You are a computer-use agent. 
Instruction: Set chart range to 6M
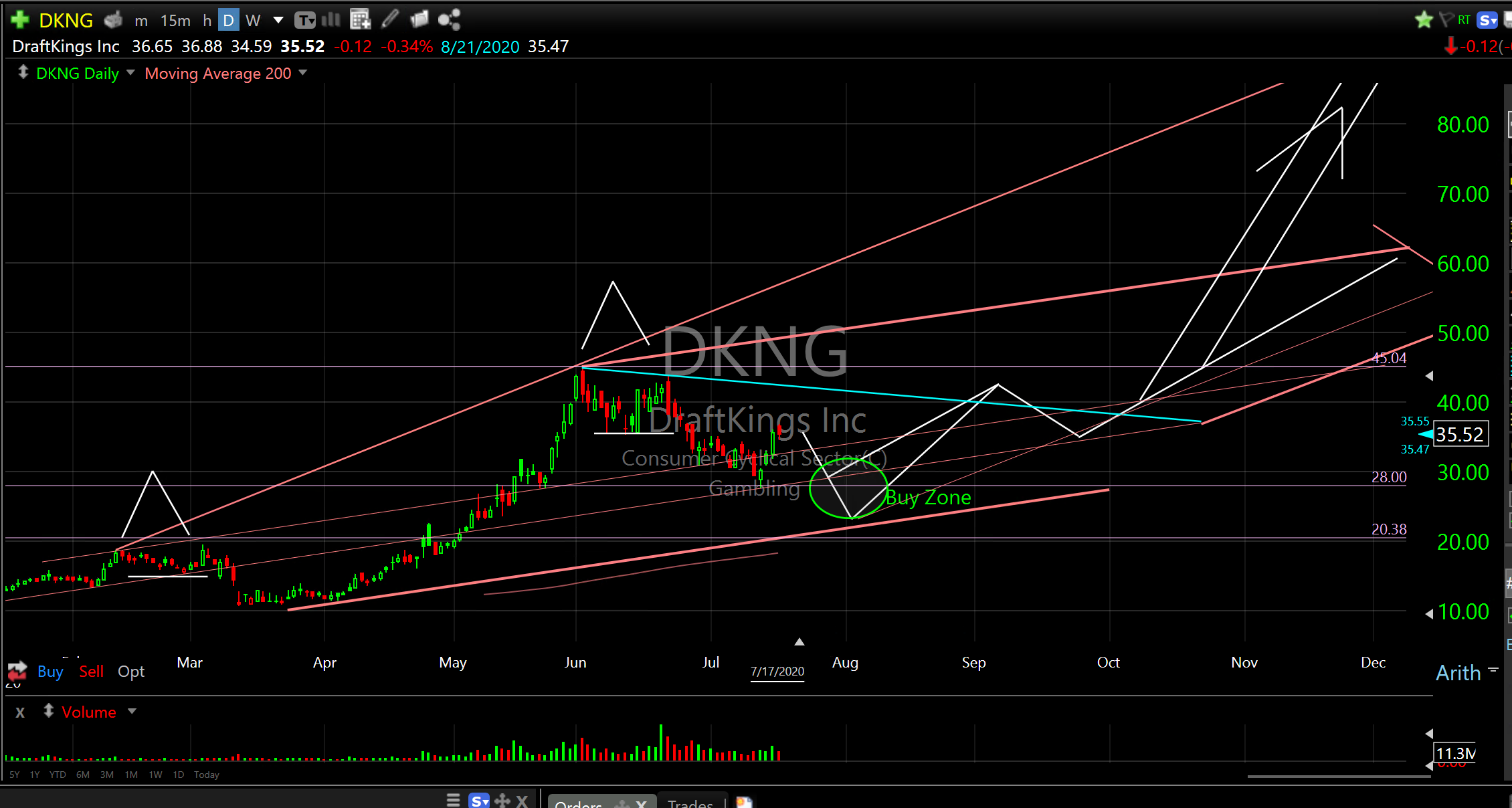83,775
